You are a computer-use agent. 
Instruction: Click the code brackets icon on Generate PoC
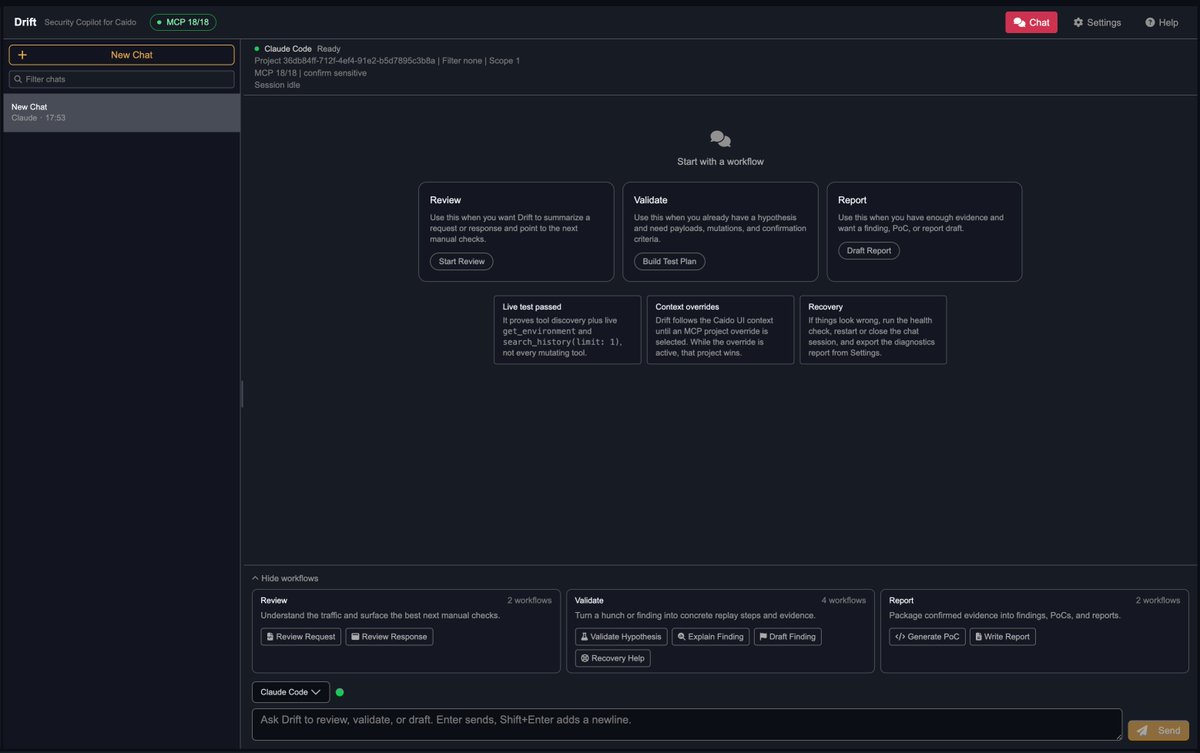tap(900, 637)
